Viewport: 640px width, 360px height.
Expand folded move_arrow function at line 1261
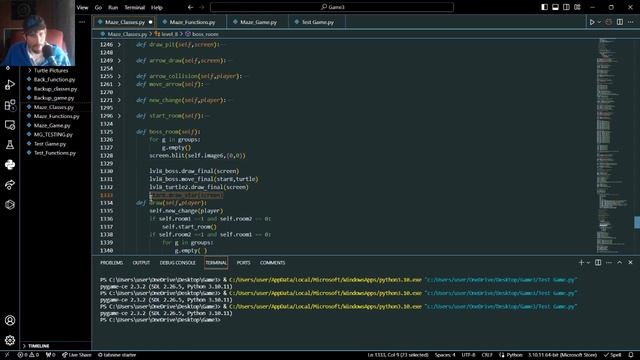coord(119,84)
